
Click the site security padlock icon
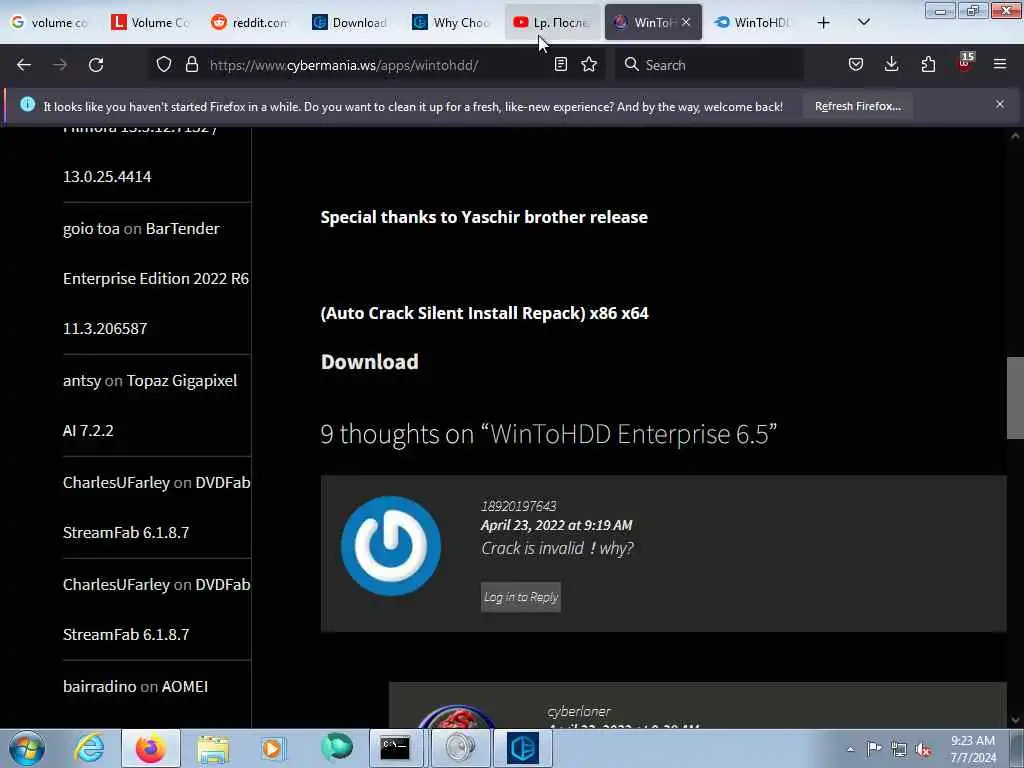(192, 64)
